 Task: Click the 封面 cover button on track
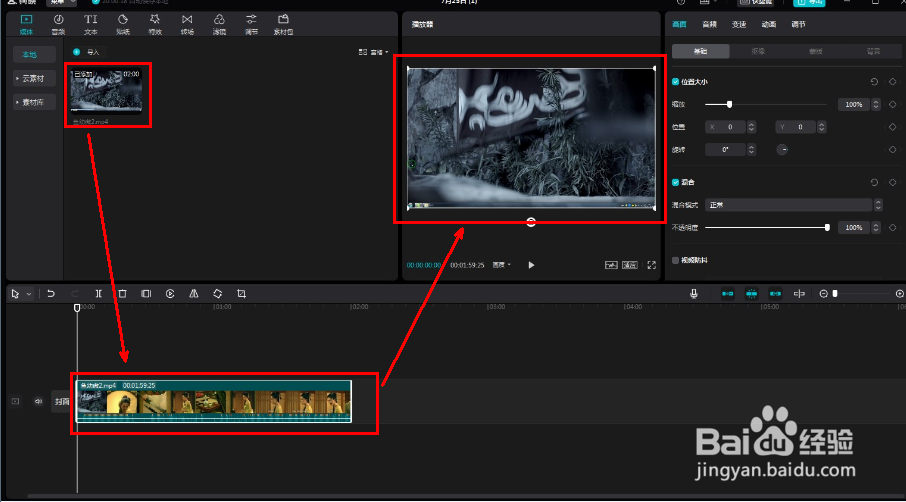[62, 401]
